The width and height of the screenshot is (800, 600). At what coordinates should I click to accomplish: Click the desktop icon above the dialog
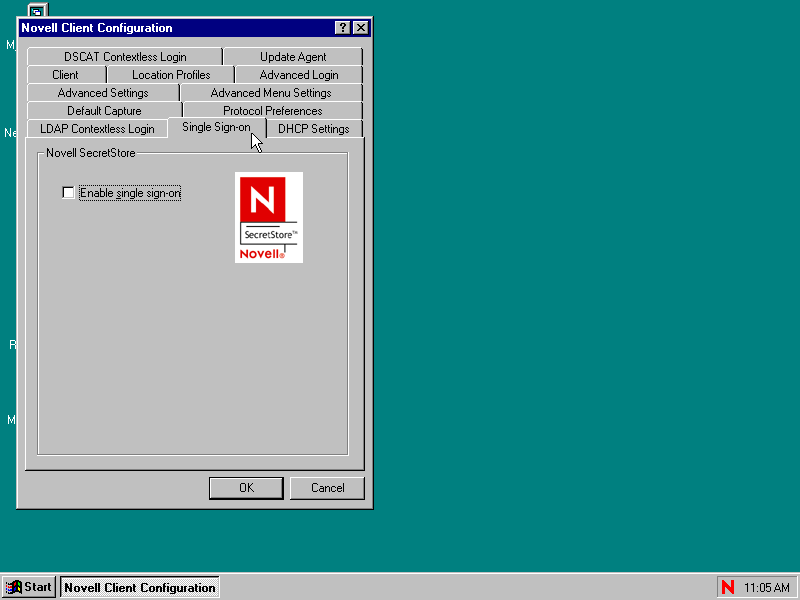click(x=37, y=10)
